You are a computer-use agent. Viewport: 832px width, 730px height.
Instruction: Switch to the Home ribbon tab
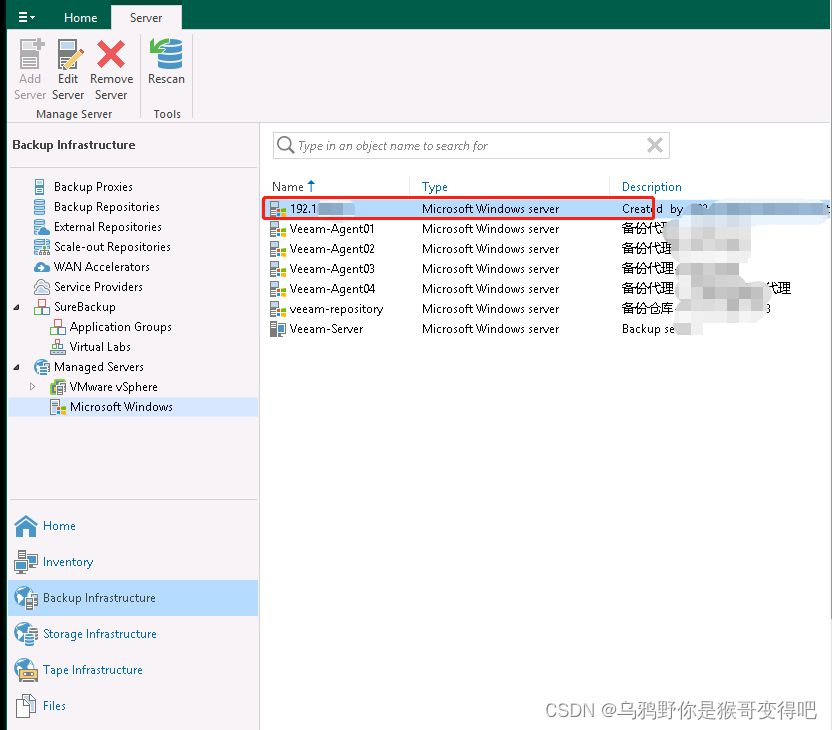pyautogui.click(x=81, y=18)
